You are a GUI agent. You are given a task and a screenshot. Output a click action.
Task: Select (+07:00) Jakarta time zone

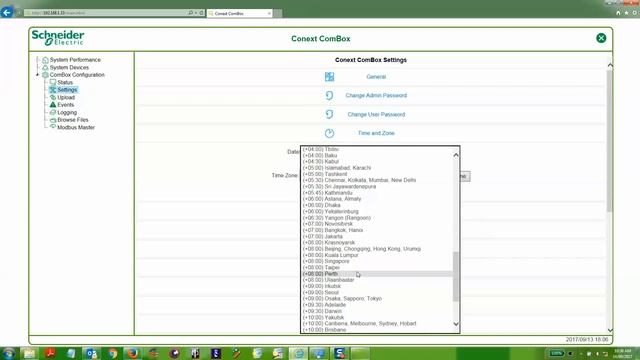coord(377,236)
